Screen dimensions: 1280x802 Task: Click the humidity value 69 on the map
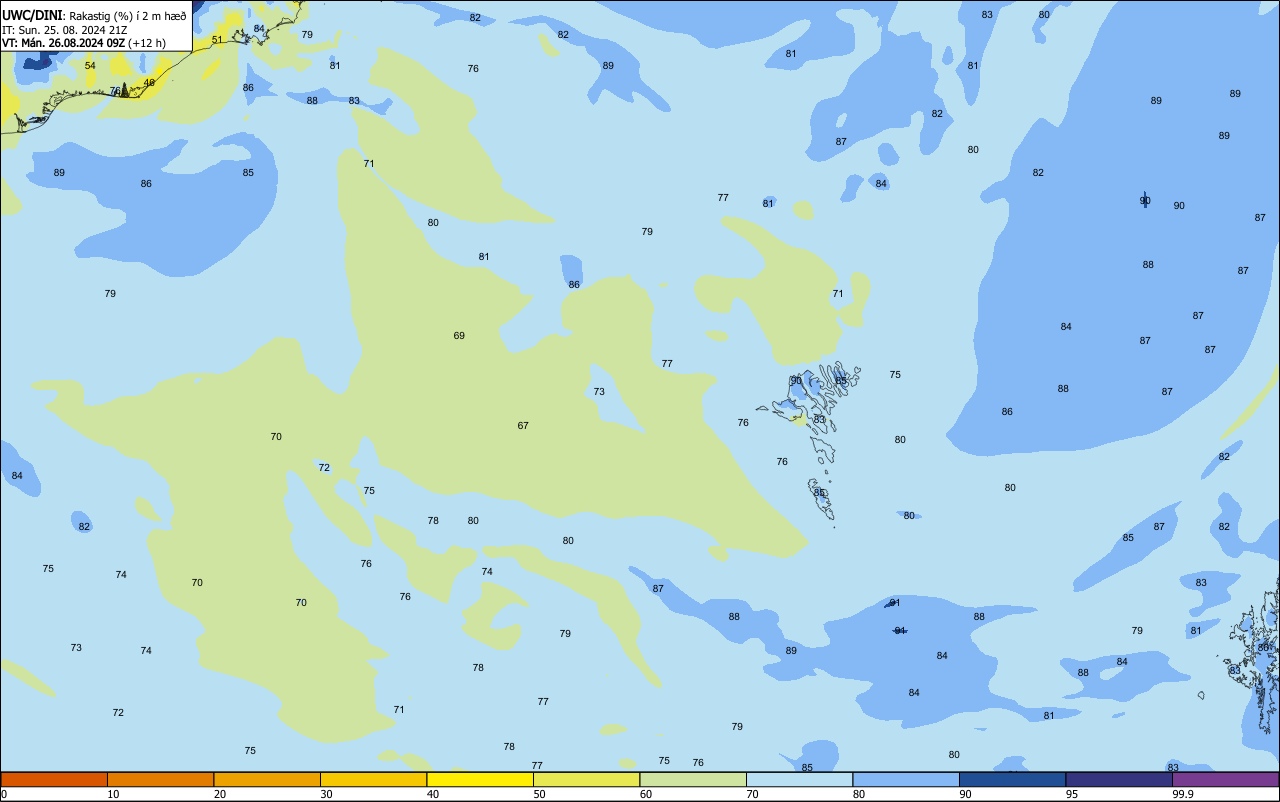pyautogui.click(x=459, y=336)
